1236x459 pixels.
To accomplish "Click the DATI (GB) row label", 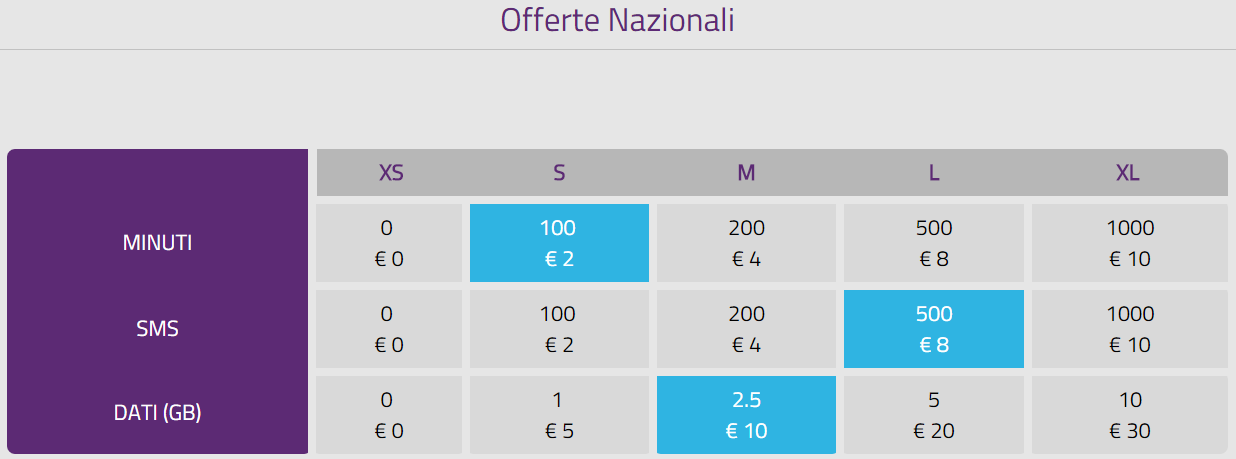I will coord(157,411).
